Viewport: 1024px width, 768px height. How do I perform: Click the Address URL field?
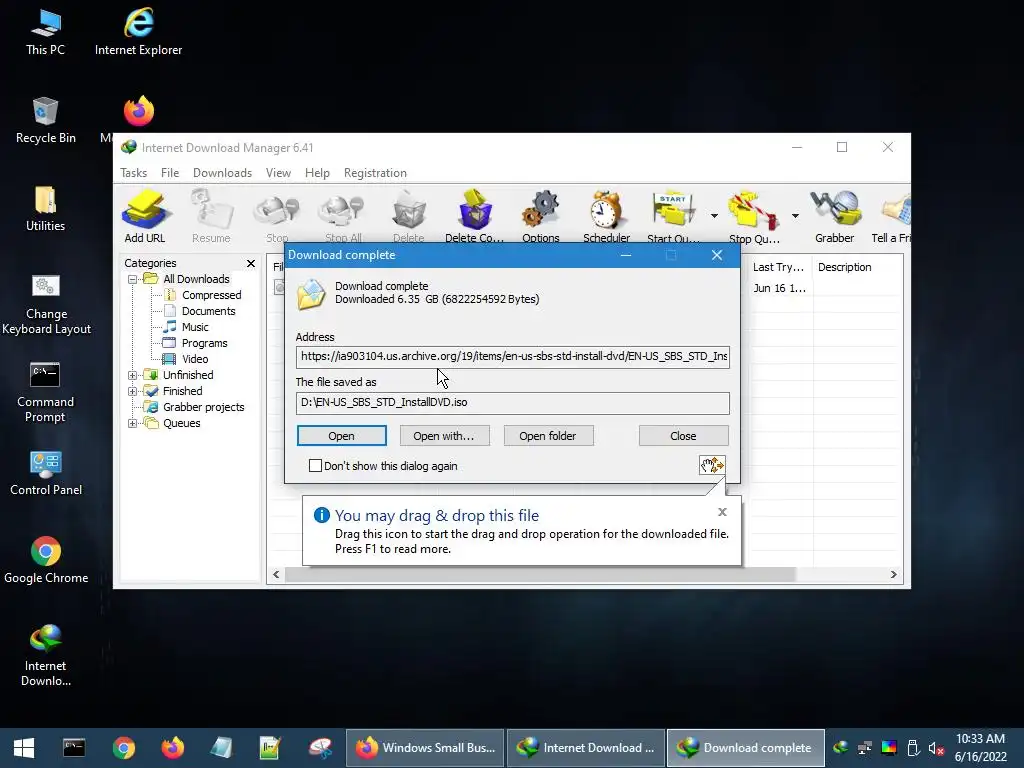513,357
